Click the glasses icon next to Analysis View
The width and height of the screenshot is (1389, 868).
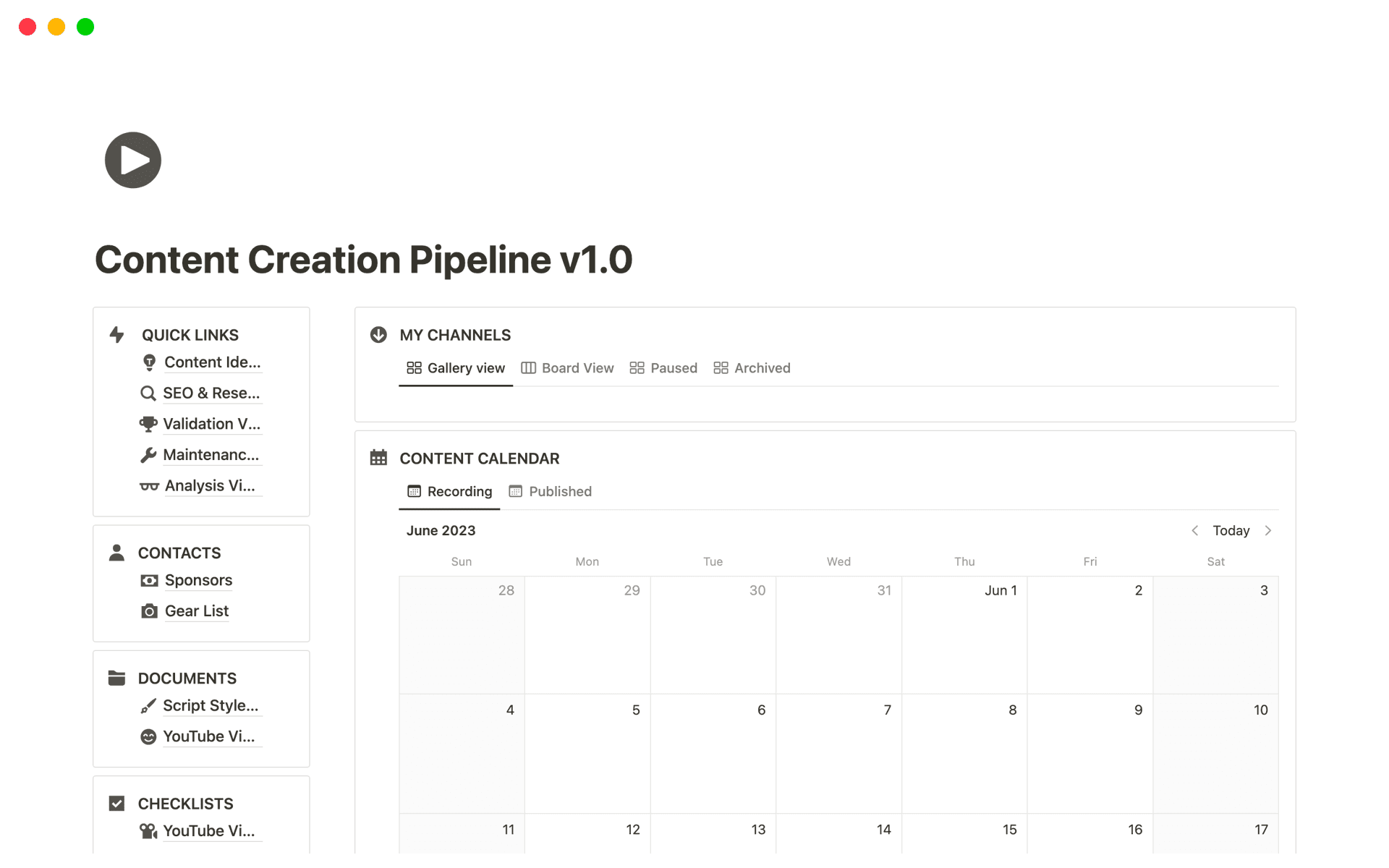148,485
